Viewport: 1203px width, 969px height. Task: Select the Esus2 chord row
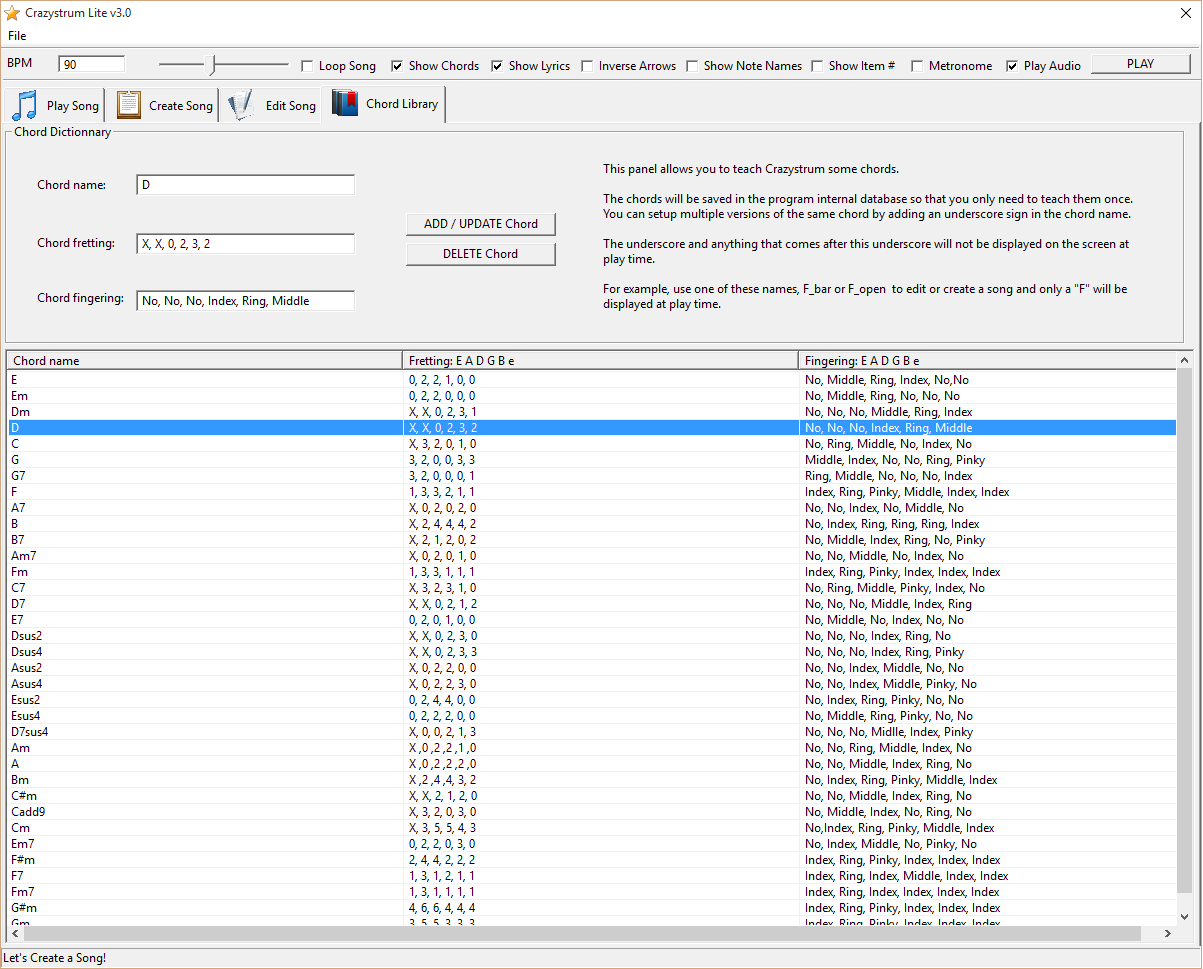tap(592, 700)
